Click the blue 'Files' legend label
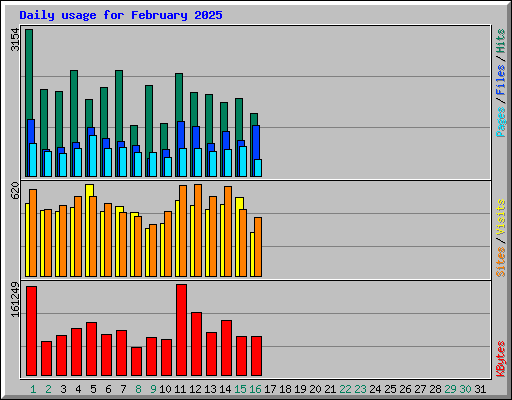 500,79
